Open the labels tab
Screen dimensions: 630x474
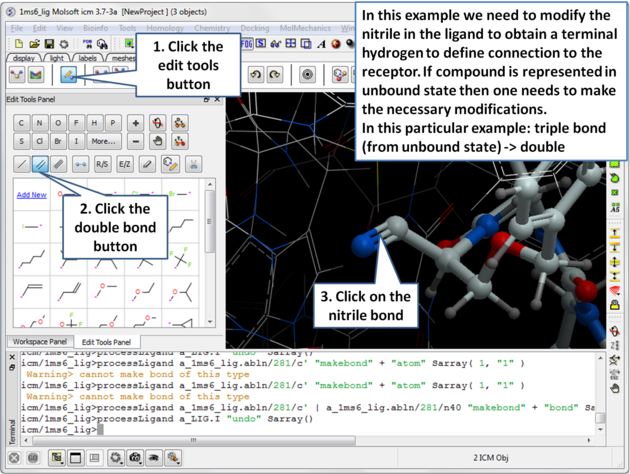(88, 58)
